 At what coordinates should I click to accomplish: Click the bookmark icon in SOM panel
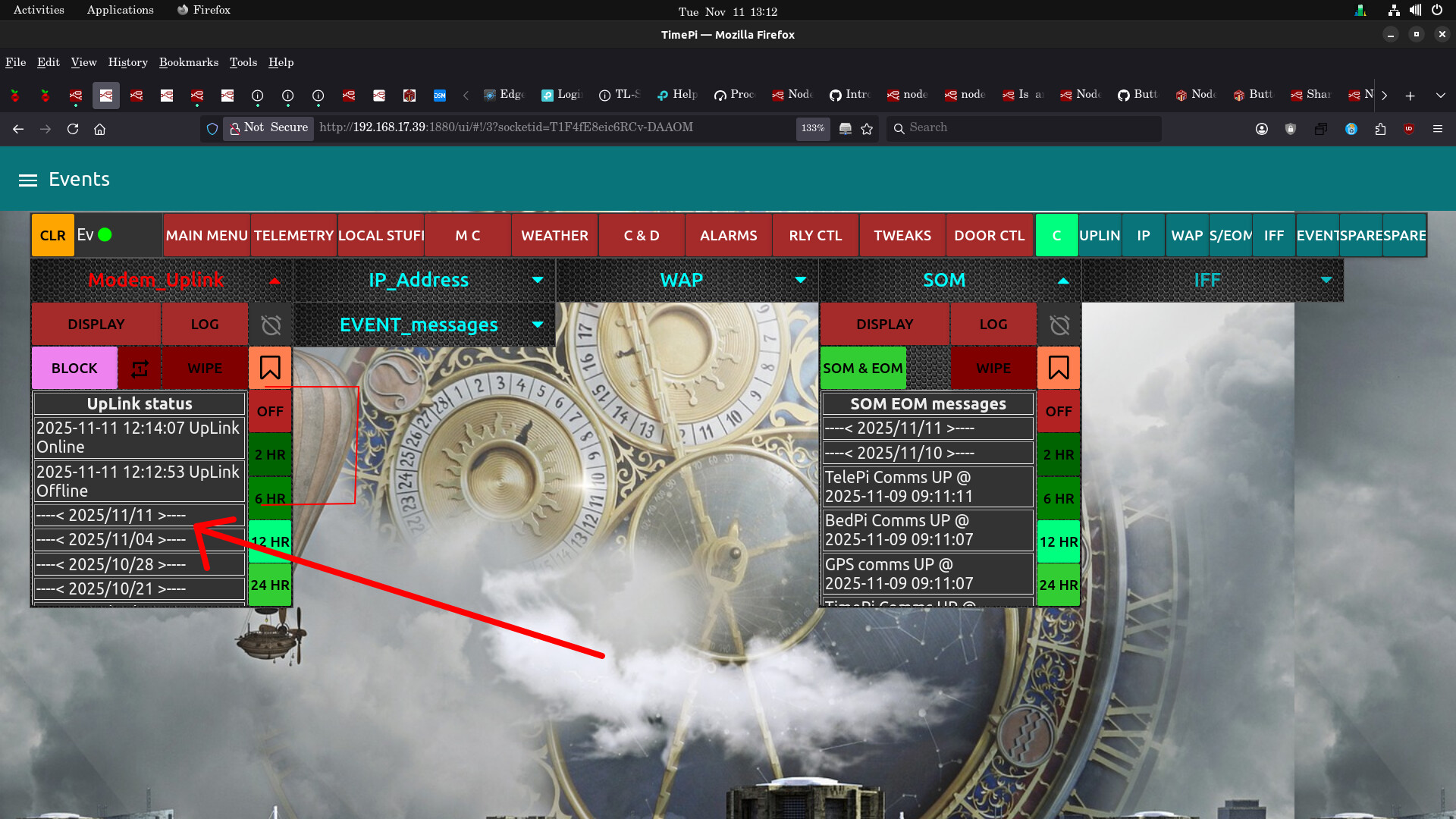[x=1059, y=368]
